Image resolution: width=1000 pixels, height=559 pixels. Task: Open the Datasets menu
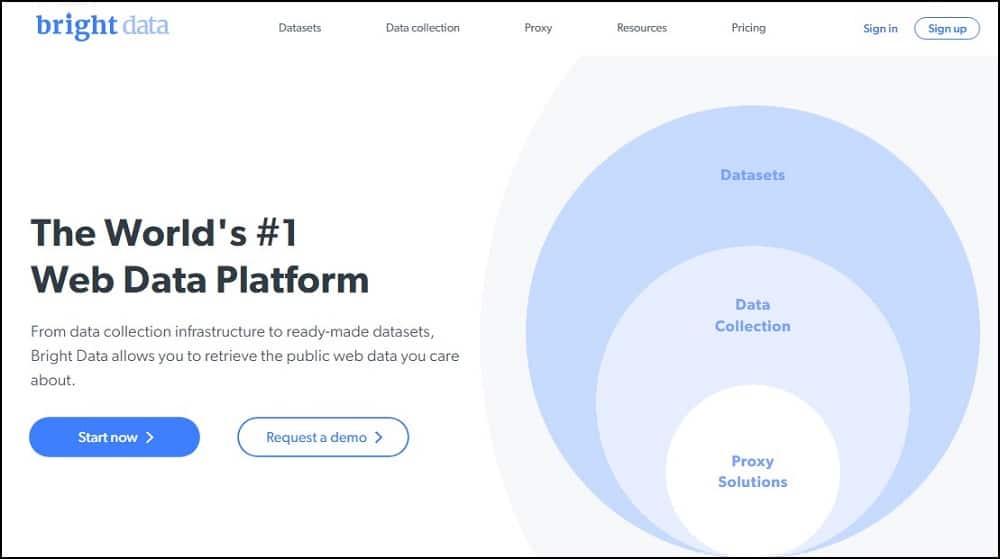(300, 28)
